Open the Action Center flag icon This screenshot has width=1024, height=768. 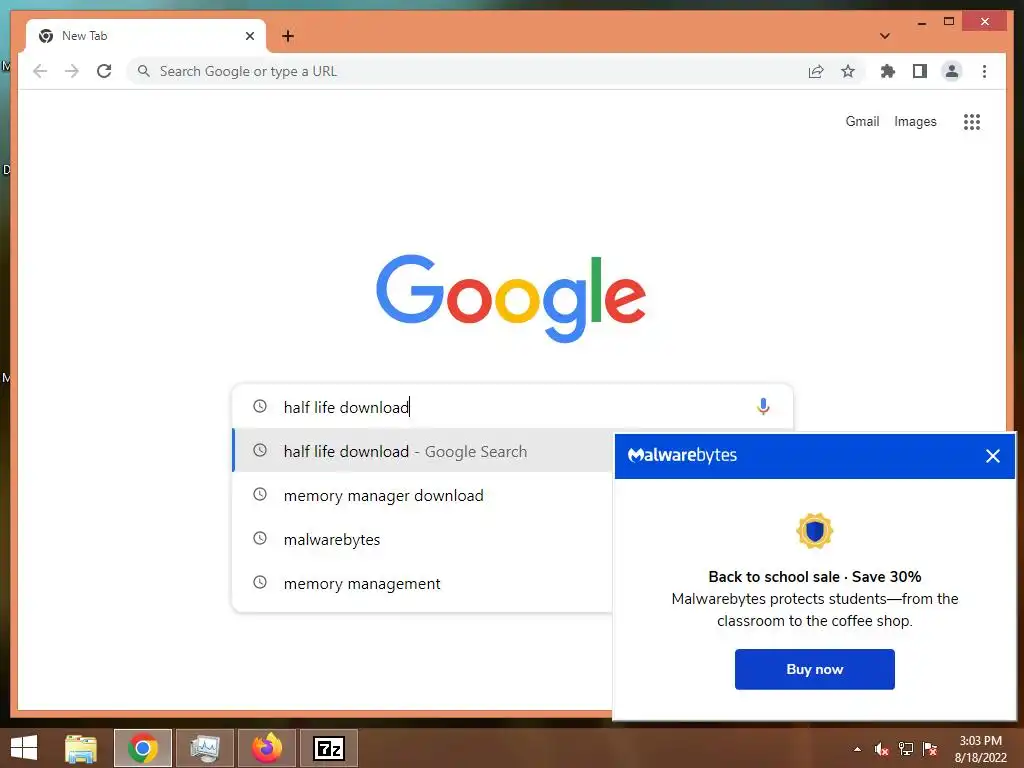coord(930,749)
